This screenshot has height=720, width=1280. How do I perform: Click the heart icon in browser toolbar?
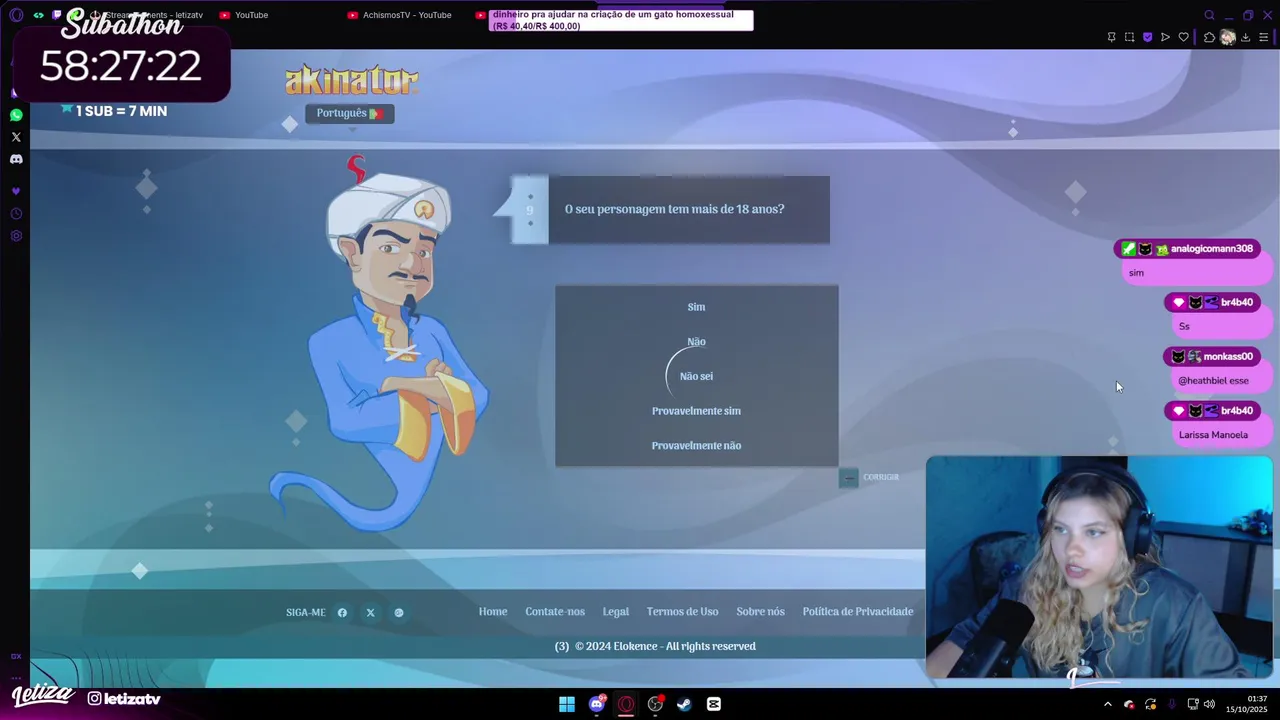tap(1183, 37)
